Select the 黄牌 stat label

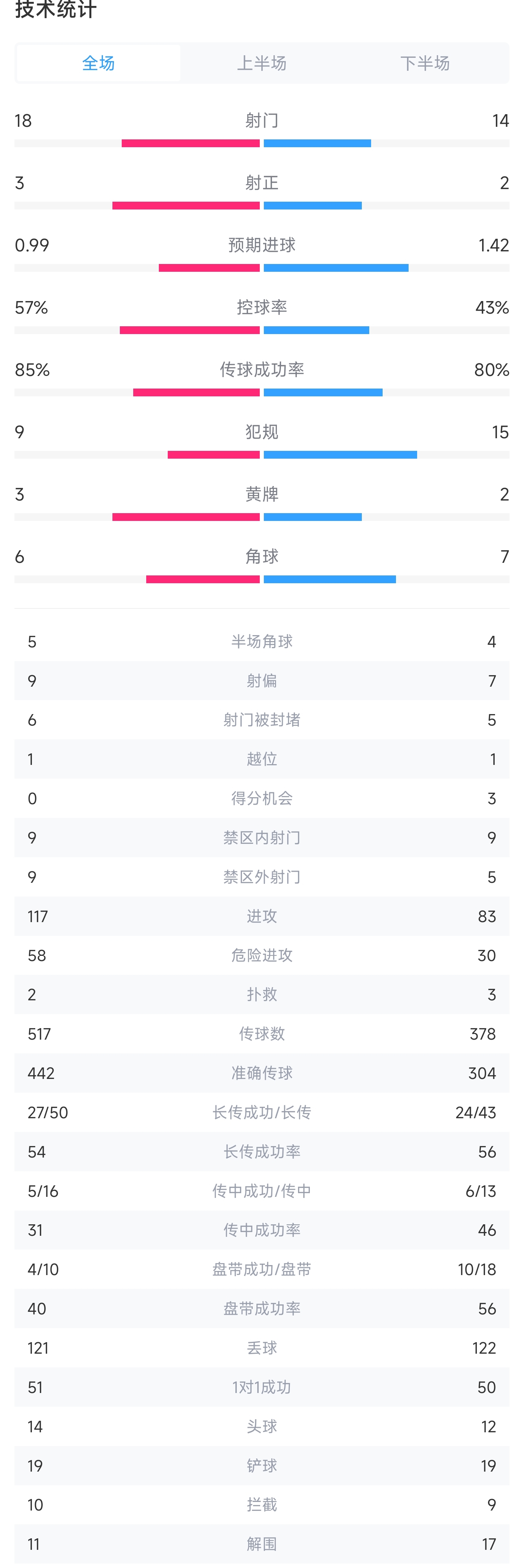pos(261,494)
